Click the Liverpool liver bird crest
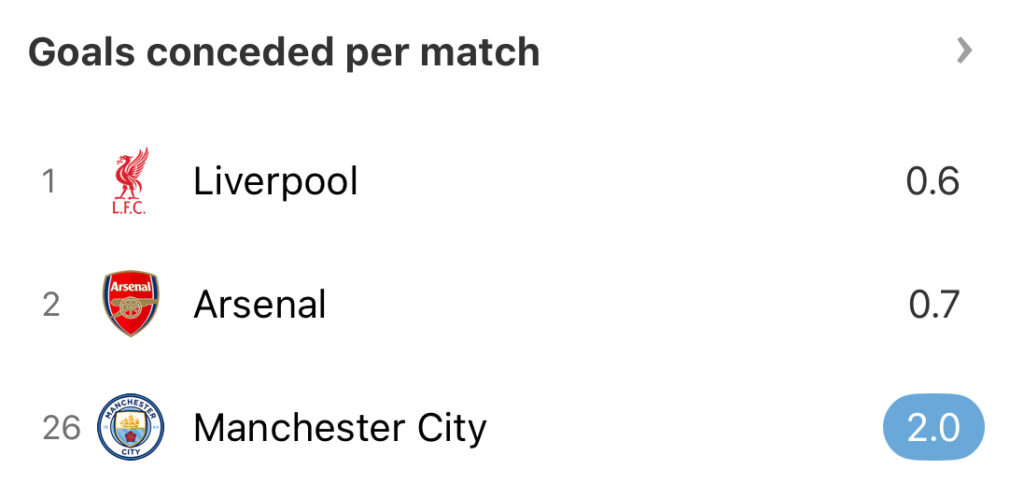The height and width of the screenshot is (498, 1024). pos(131,181)
